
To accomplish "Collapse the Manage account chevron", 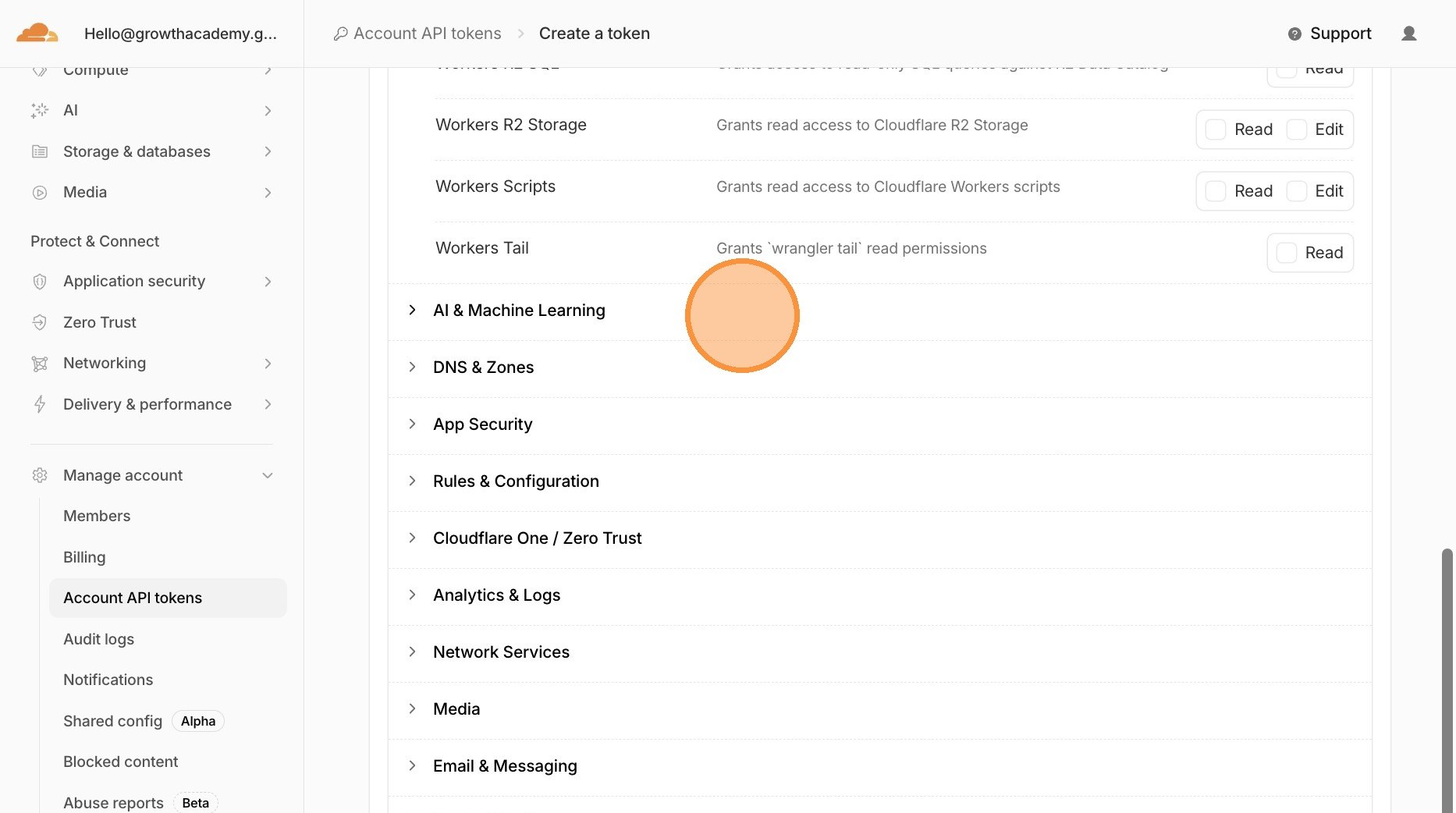I will (268, 476).
